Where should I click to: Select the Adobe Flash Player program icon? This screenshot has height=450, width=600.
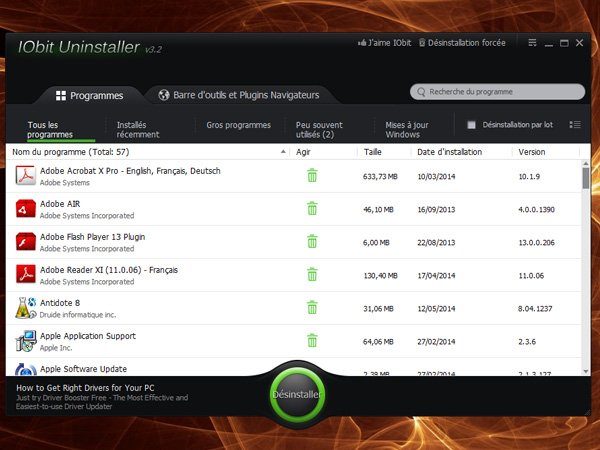pos(26,241)
